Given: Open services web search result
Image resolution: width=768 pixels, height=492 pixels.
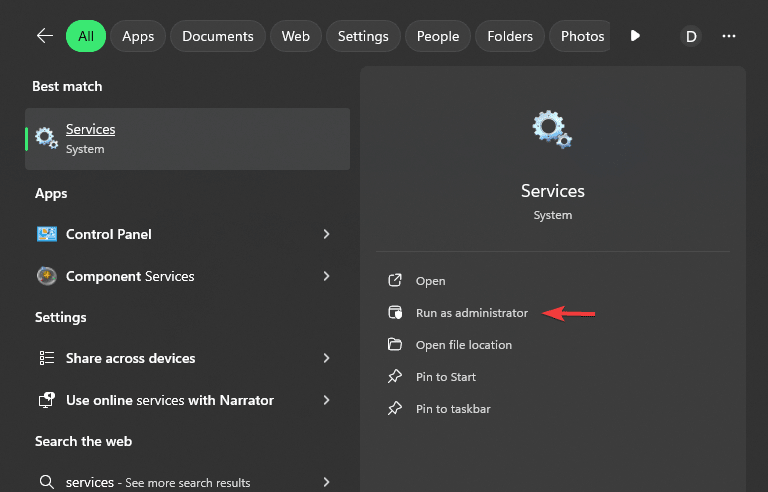Looking at the screenshot, I should tap(188, 482).
